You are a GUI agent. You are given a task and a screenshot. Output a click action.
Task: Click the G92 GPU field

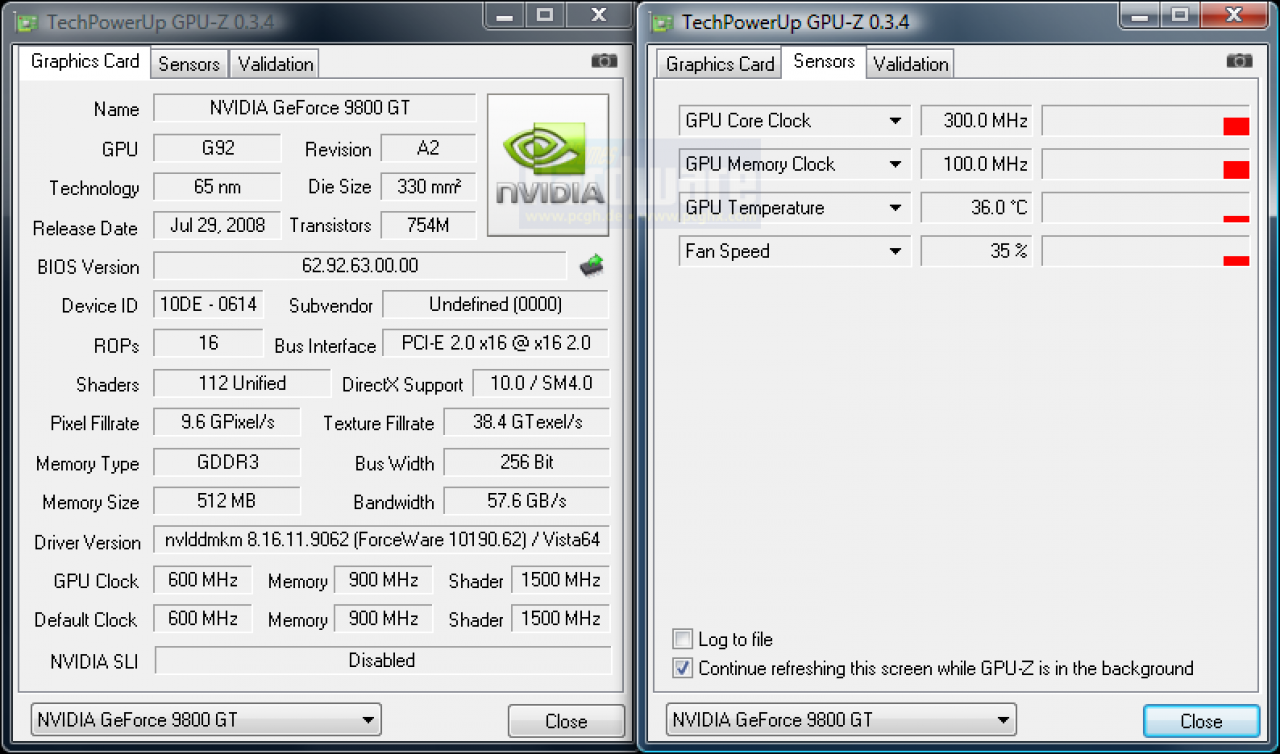tap(217, 148)
